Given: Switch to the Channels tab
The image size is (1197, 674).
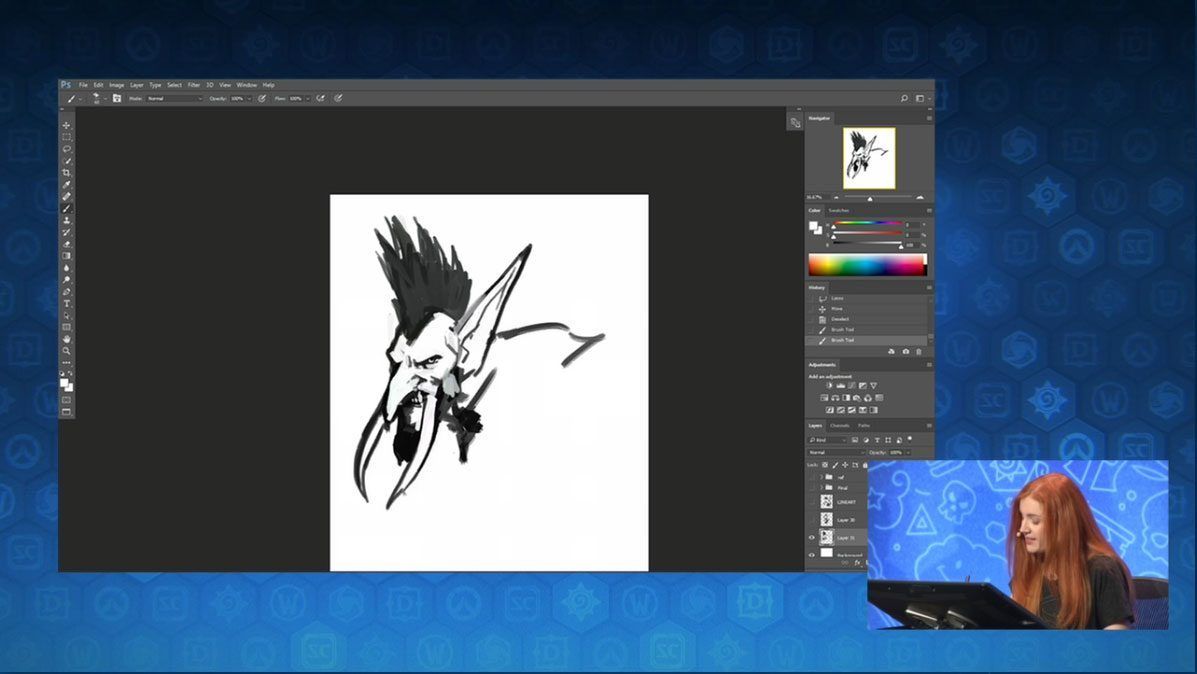Looking at the screenshot, I should tap(840, 426).
